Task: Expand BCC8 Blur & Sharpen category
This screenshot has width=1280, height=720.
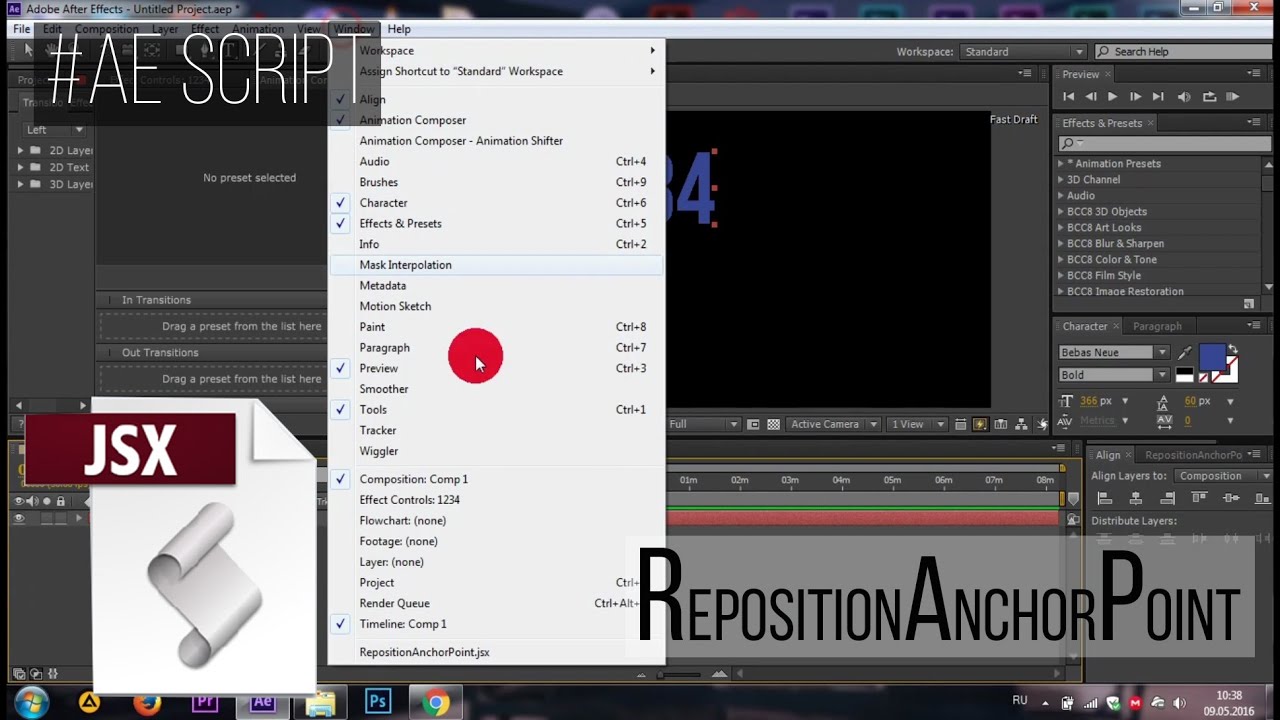Action: [1061, 244]
